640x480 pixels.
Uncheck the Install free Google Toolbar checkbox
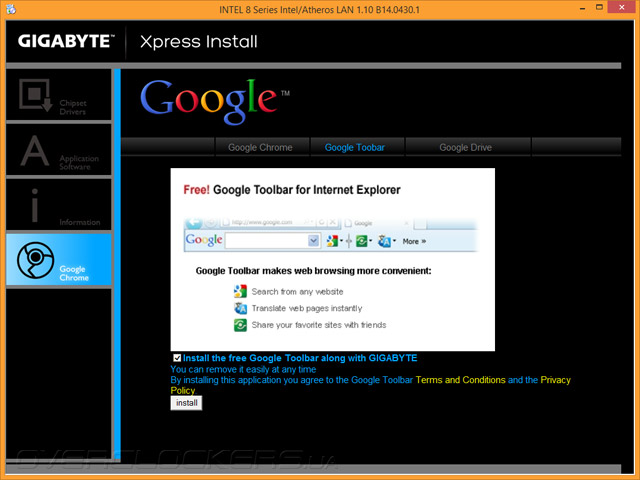tap(177, 358)
